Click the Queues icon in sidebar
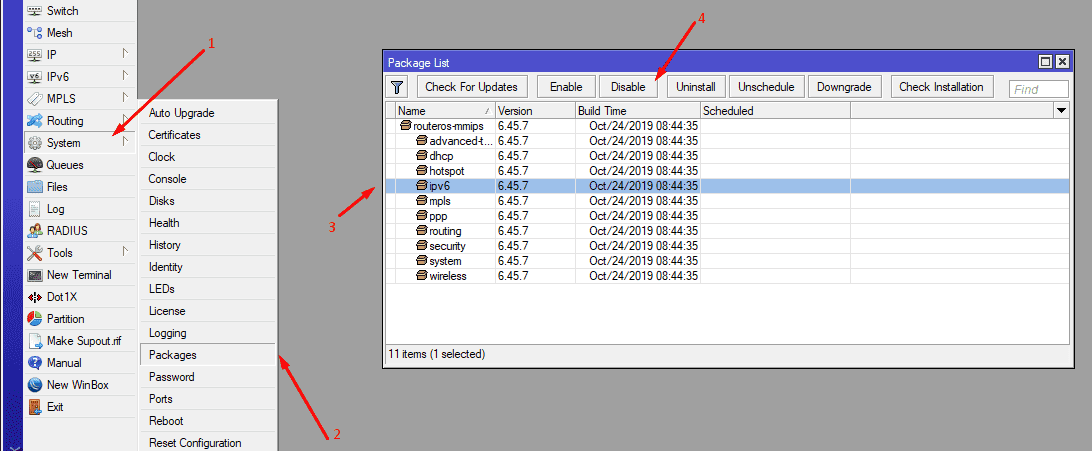Viewport: 1092px width, 451px height. 35,165
